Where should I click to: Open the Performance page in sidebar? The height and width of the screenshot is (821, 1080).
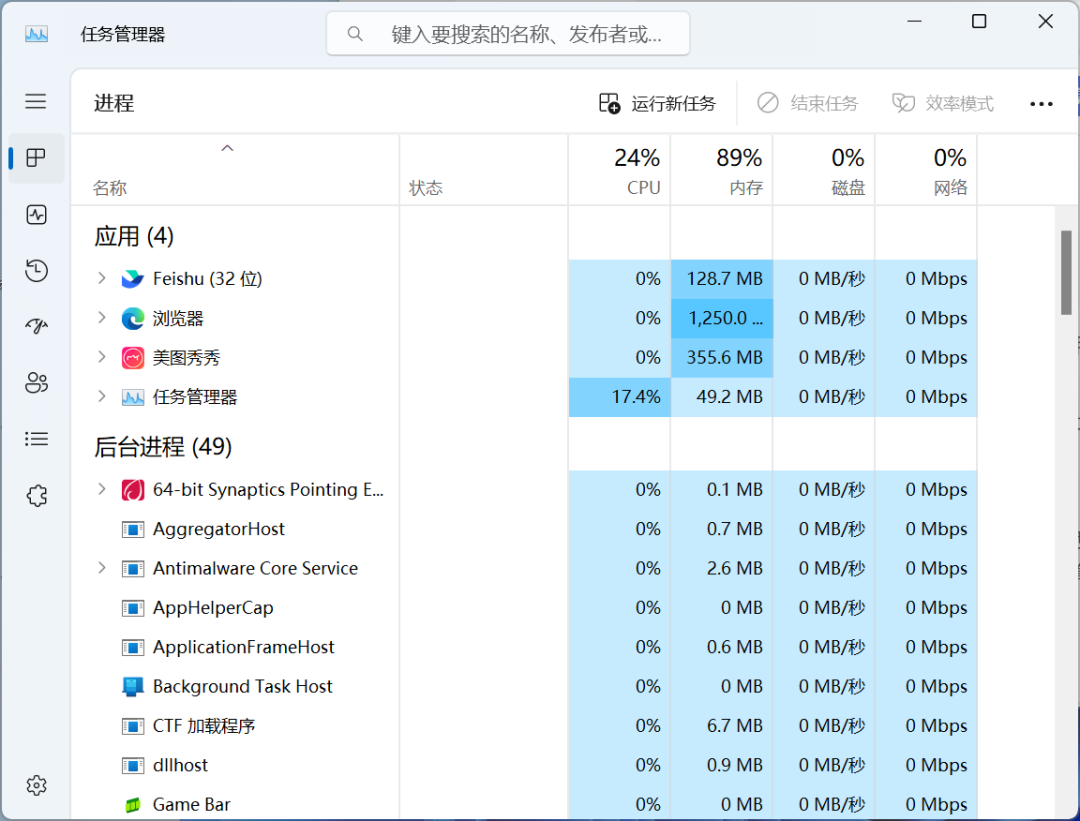click(x=36, y=214)
